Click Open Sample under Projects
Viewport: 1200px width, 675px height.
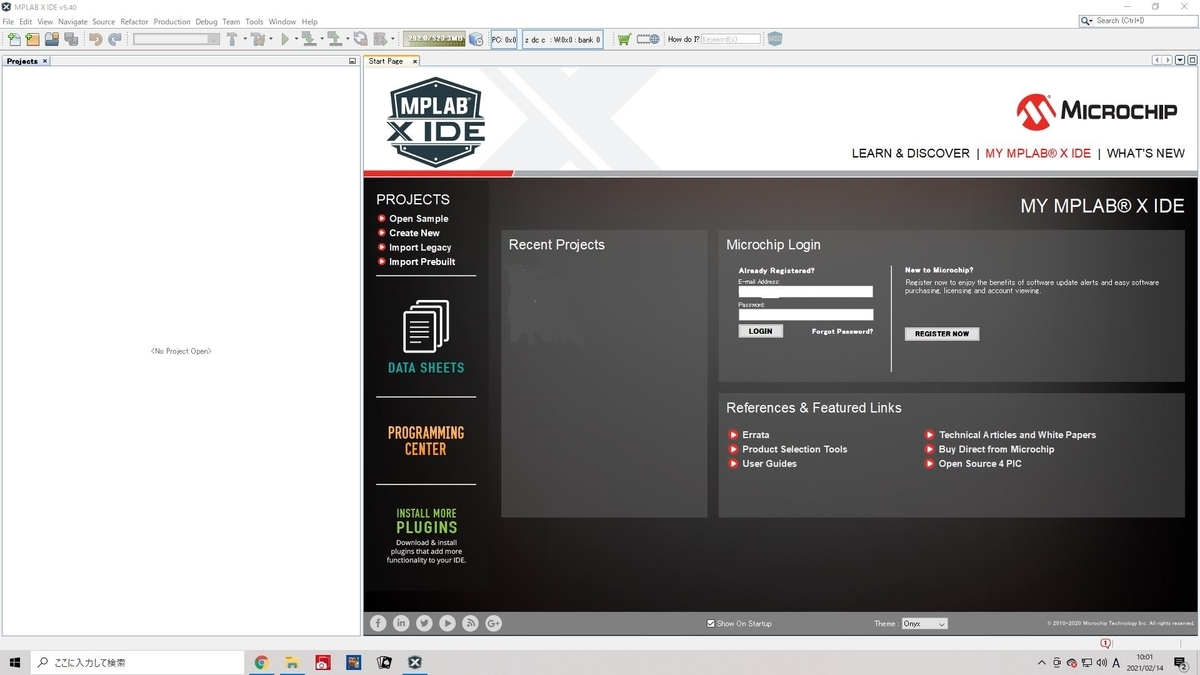coord(419,219)
